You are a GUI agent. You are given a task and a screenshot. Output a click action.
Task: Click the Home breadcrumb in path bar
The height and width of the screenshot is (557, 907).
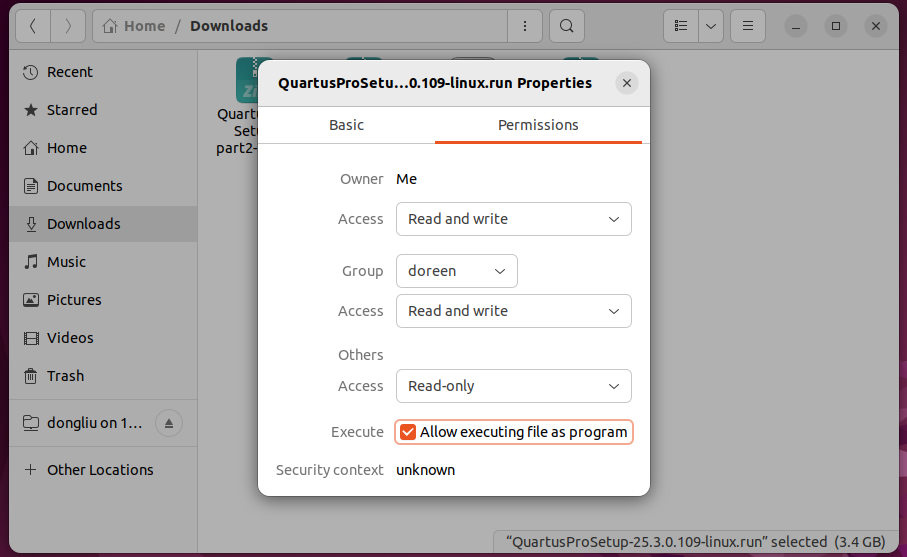point(134,26)
